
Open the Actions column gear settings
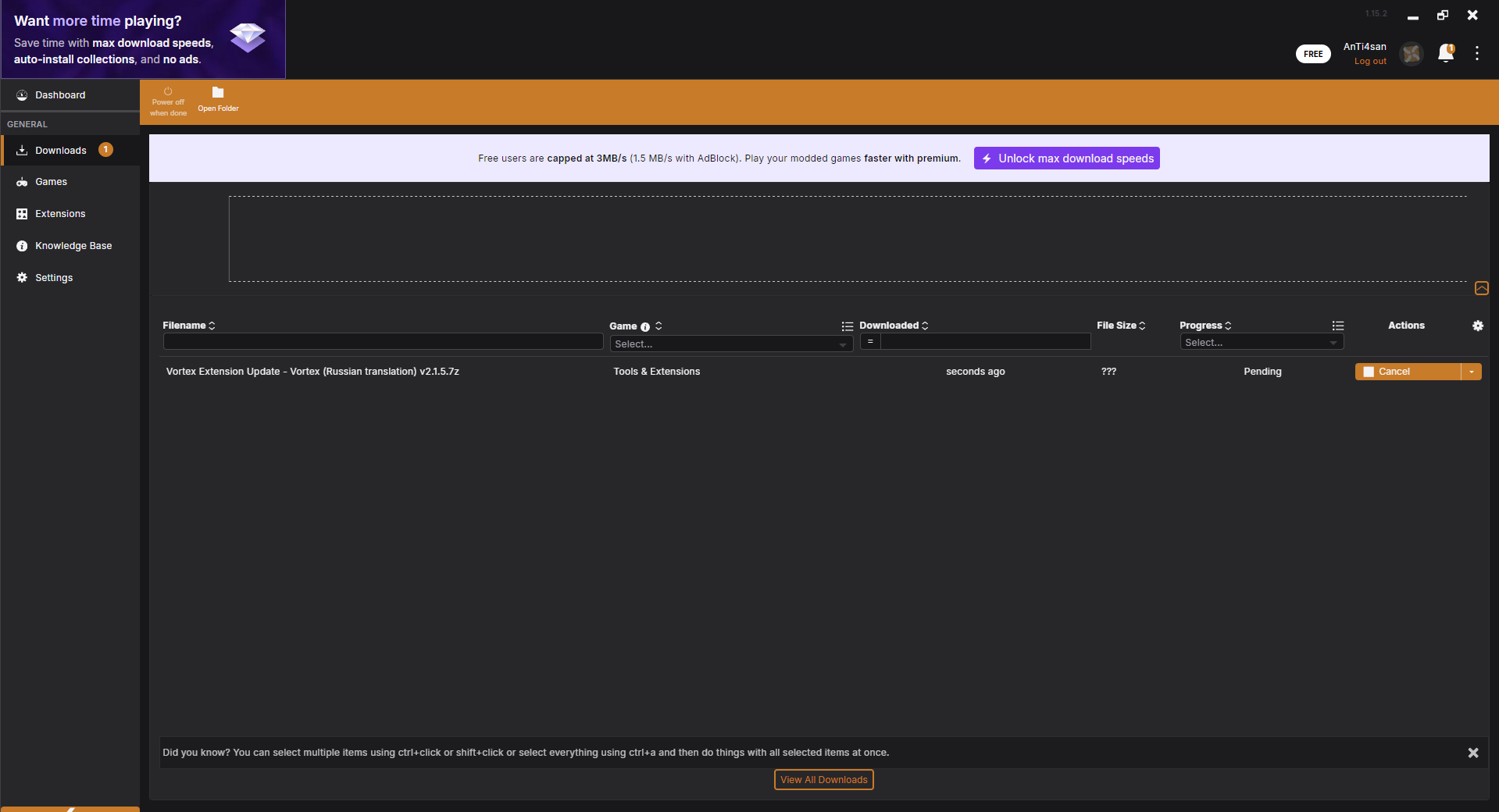tap(1477, 326)
